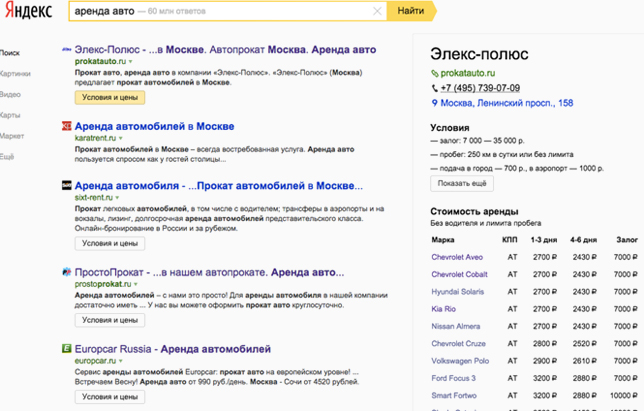
Task: Expand the dropdown arrow next to prokatauto.ru
Action: (x=131, y=62)
